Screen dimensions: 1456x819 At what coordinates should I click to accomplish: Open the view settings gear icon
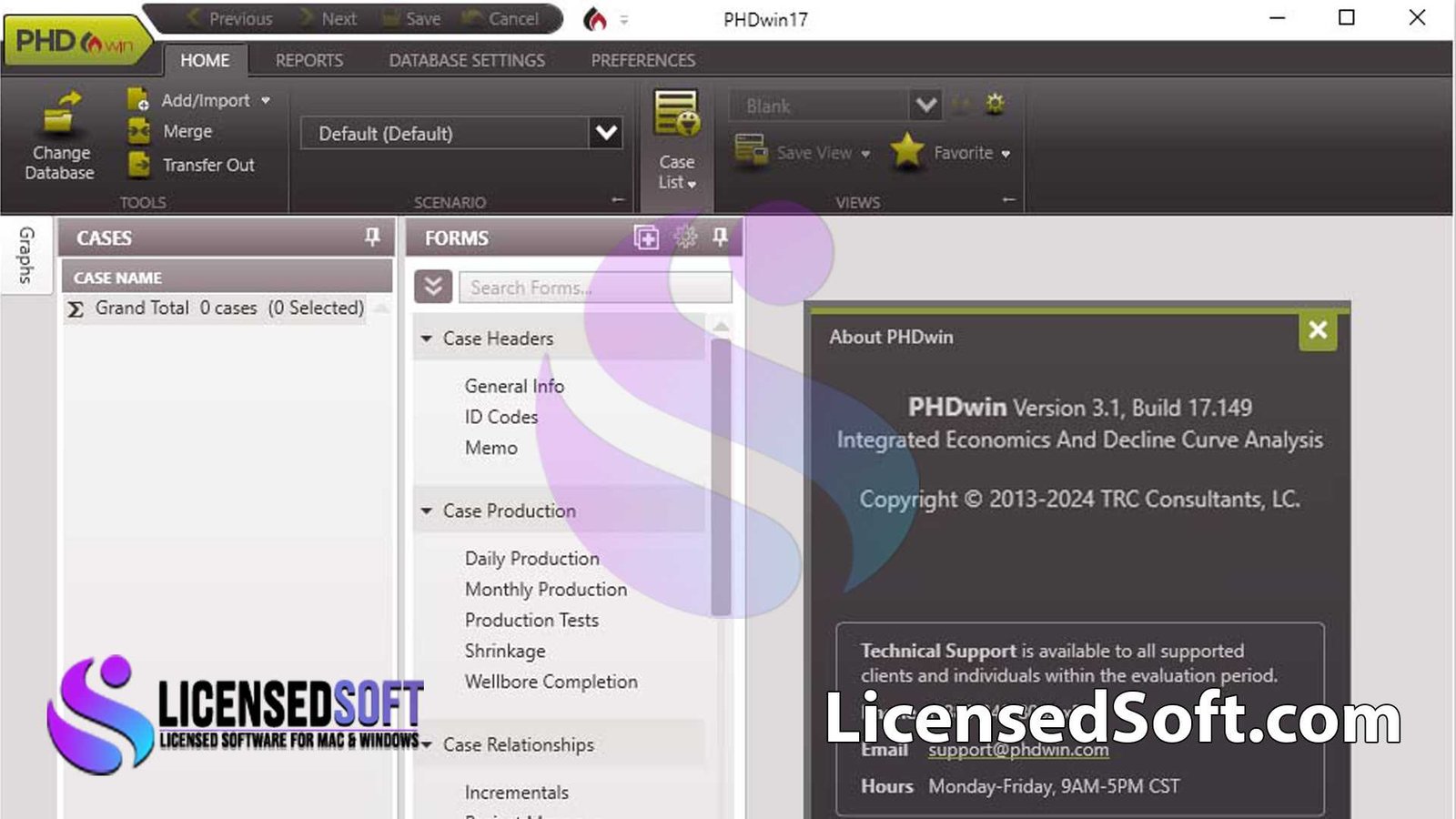[994, 104]
